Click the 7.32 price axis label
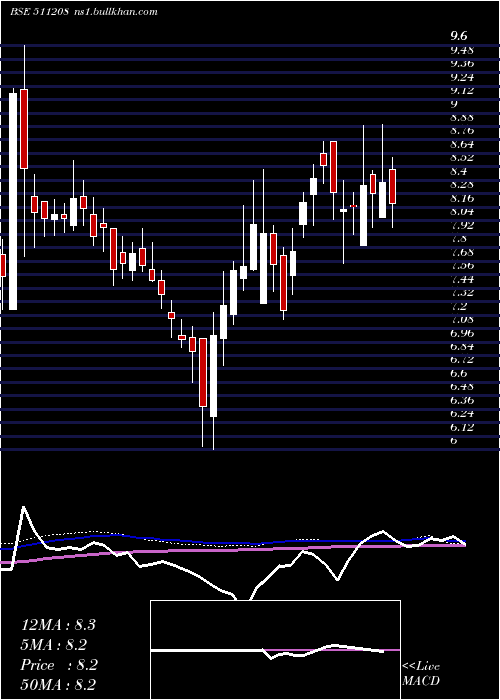The width and height of the screenshot is (500, 700). [462, 292]
